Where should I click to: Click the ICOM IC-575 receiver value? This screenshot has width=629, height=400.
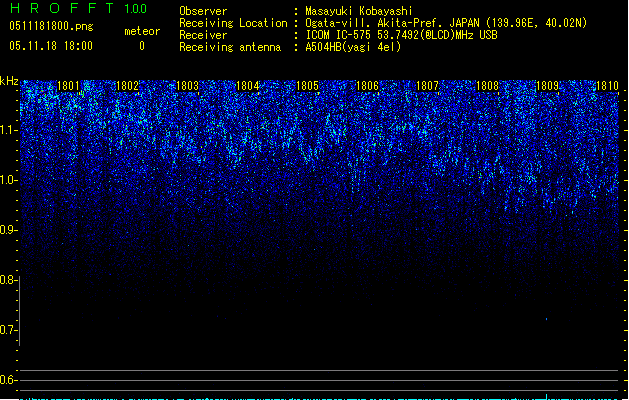click(401, 35)
